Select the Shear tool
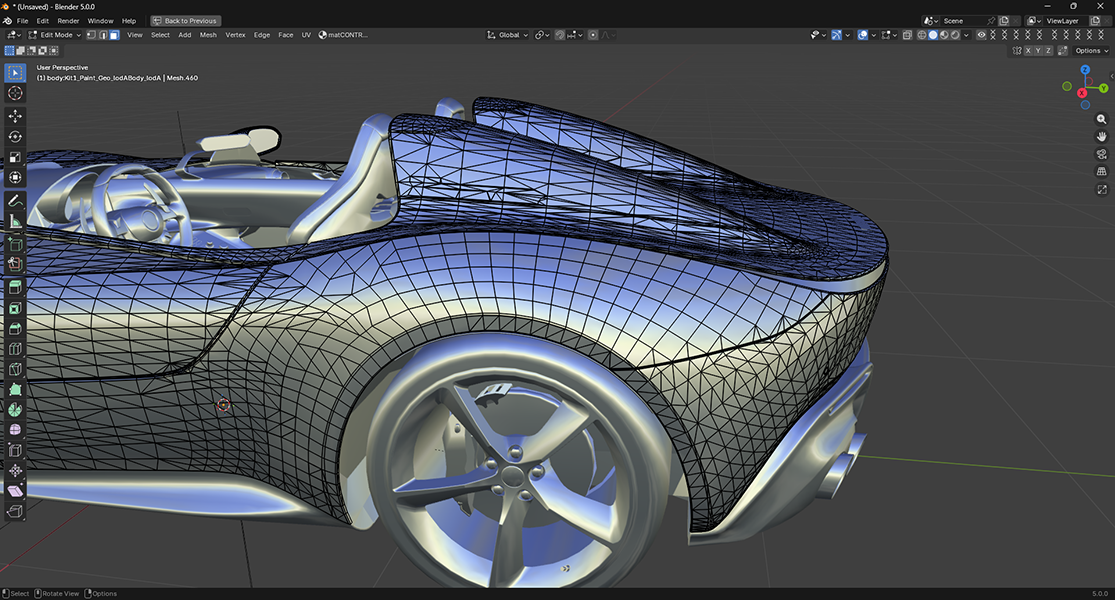Viewport: 1115px width, 600px height. [x=15, y=491]
